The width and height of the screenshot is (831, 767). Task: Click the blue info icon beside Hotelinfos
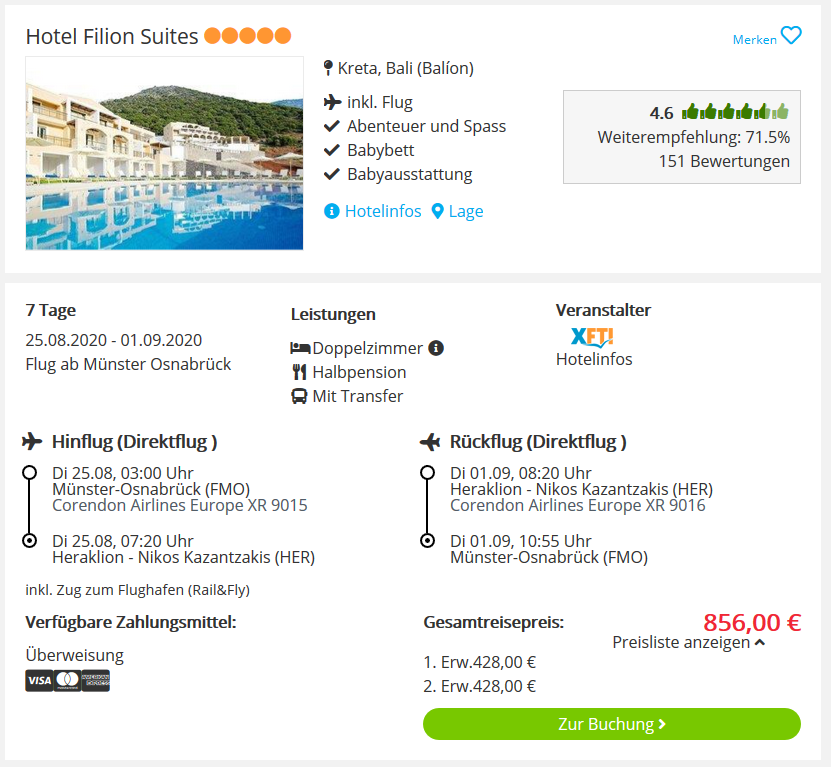(x=331, y=211)
